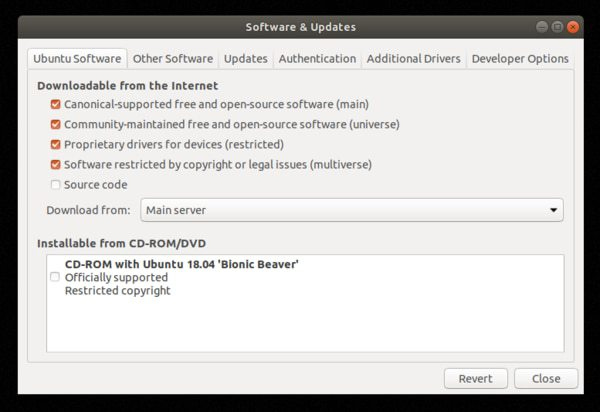Toggle Canonical-supported software (main) checkbox
The width and height of the screenshot is (600, 412).
56,104
